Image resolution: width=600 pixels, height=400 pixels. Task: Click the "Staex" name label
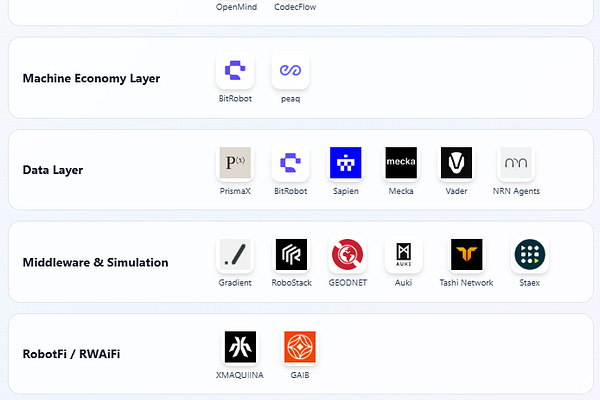[530, 283]
